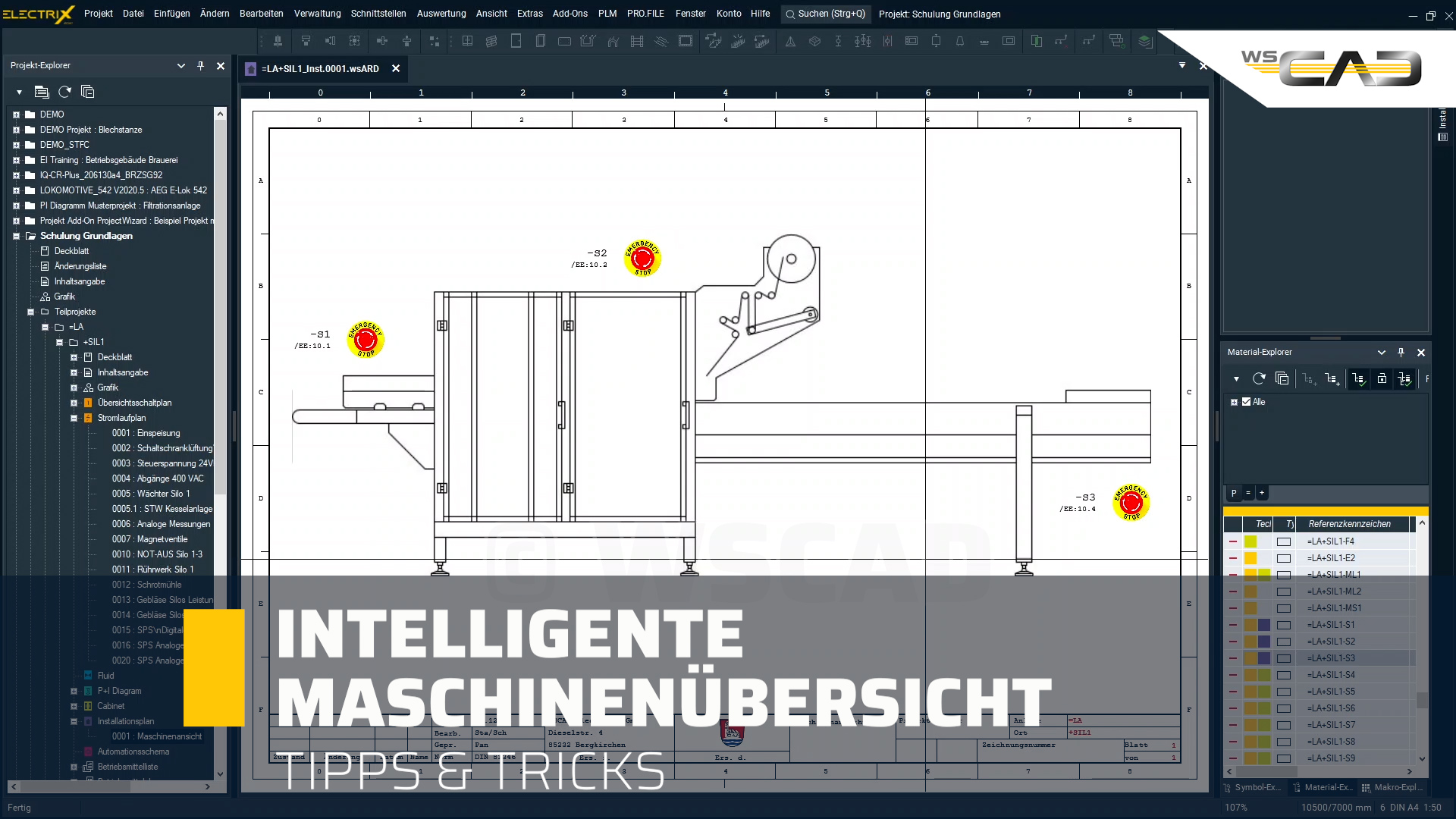Uncheck the Alle checkbox in Material-Explorer
This screenshot has width=1456, height=819.
click(x=1247, y=402)
